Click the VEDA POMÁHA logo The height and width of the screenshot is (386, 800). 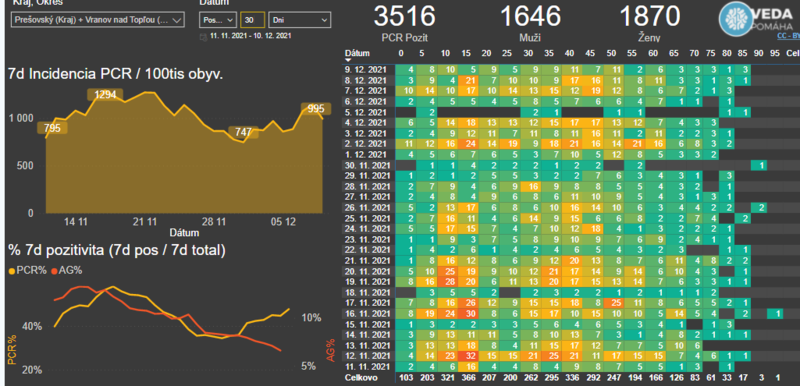756,20
